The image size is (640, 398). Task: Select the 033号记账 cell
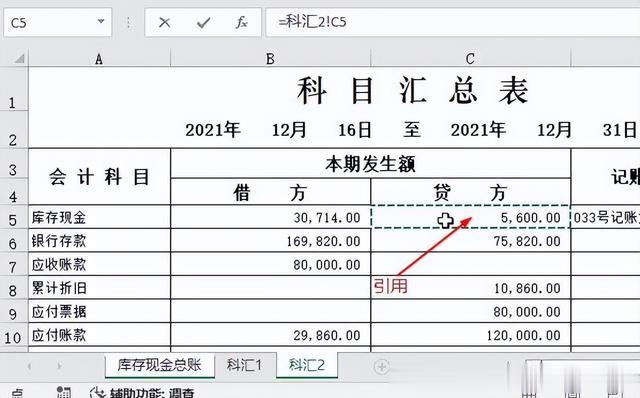pyautogui.click(x=605, y=217)
